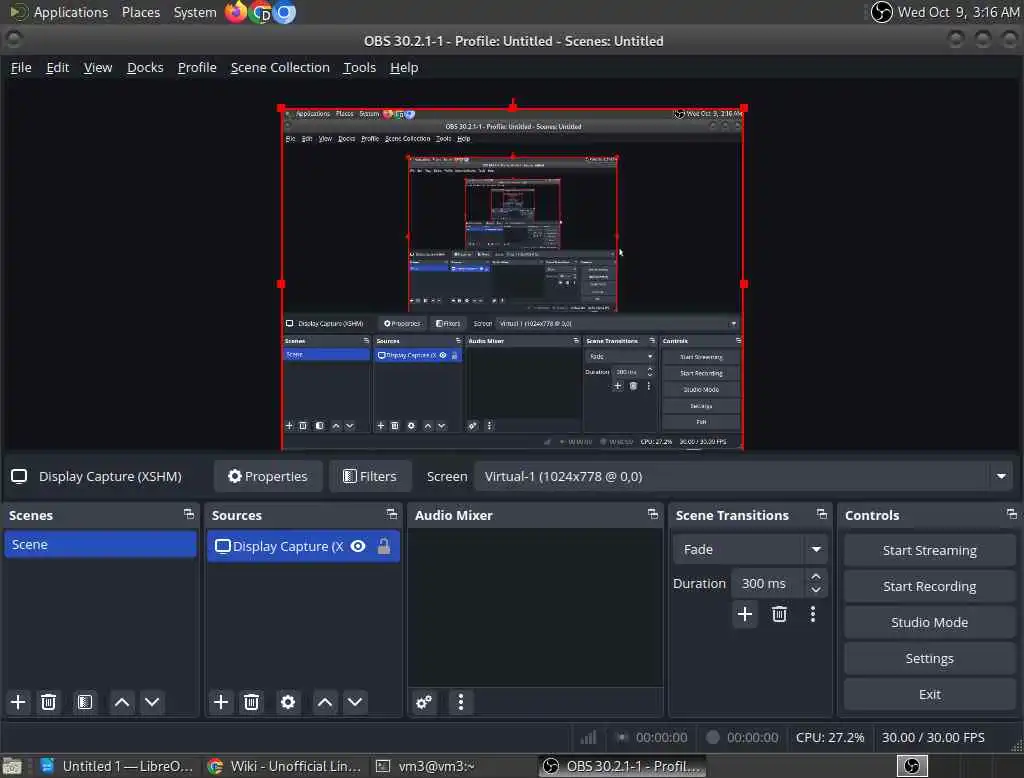The height and width of the screenshot is (778, 1024).
Task: Increase transition Duration with up arrow
Action: pos(816,577)
